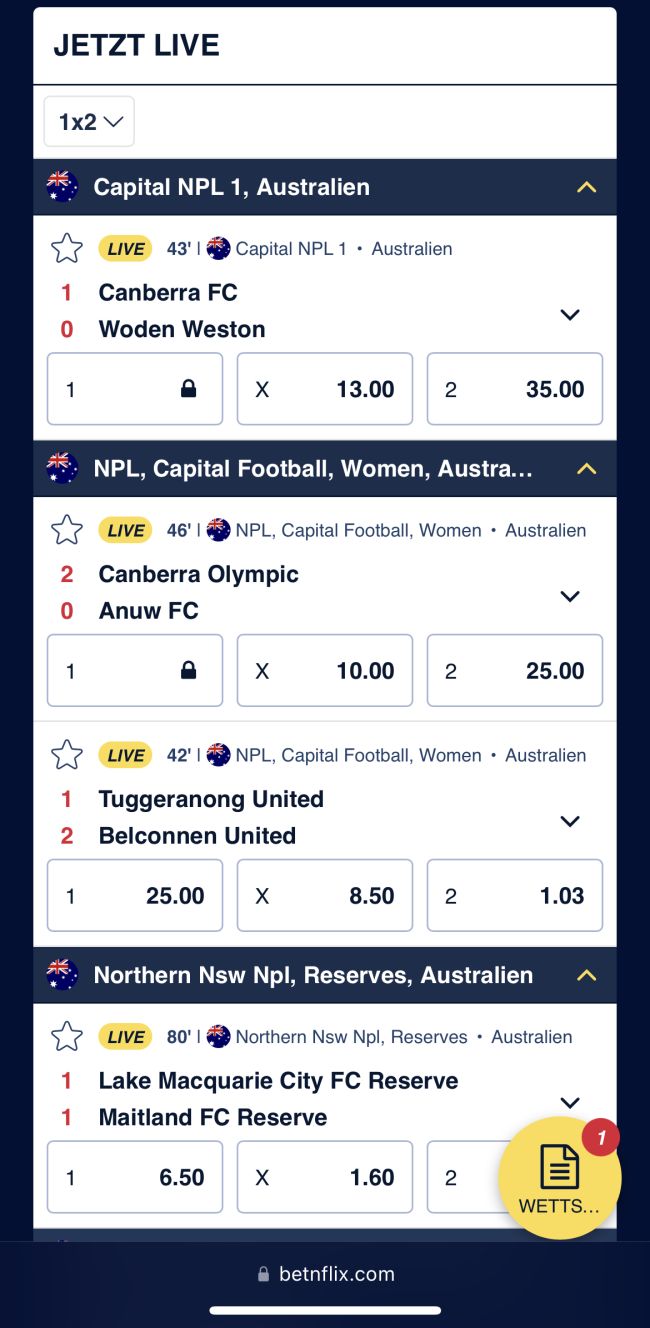650x1328 pixels.
Task: Show more markets for Tuggeranong United match
Action: point(570,822)
